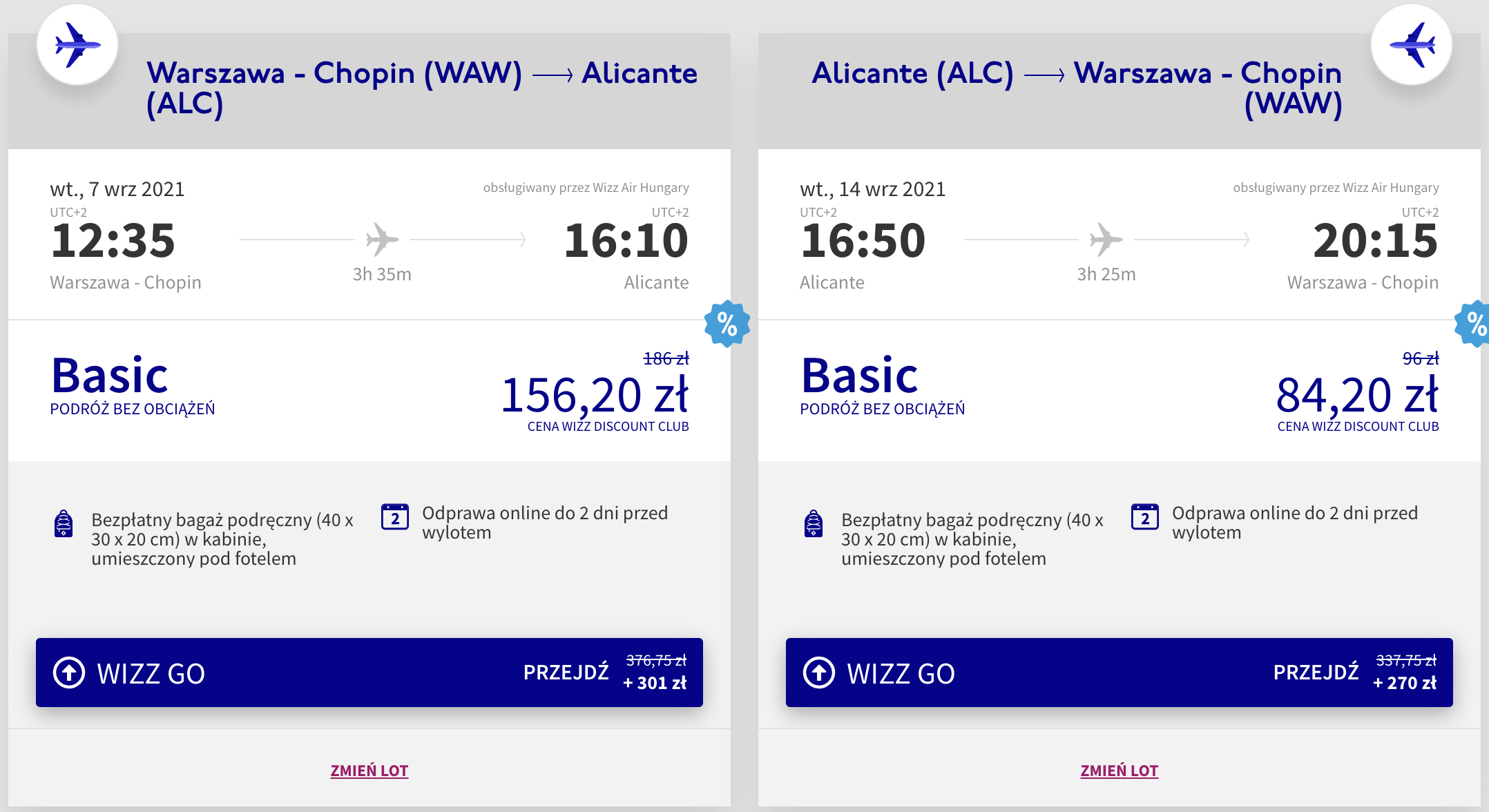This screenshot has height=812, width=1489.
Task: Click the discount percent badge on the return flight
Action: coord(1474,323)
